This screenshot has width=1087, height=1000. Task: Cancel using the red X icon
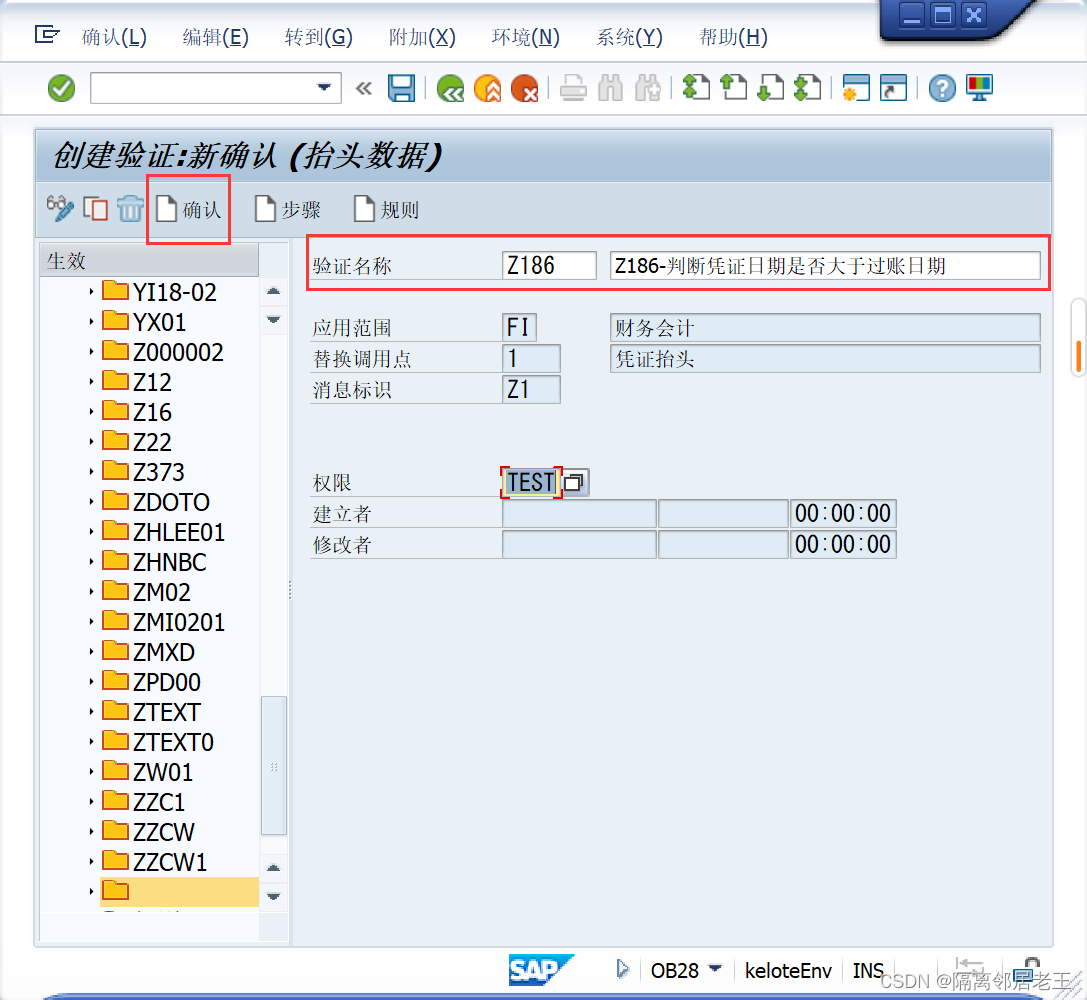524,88
